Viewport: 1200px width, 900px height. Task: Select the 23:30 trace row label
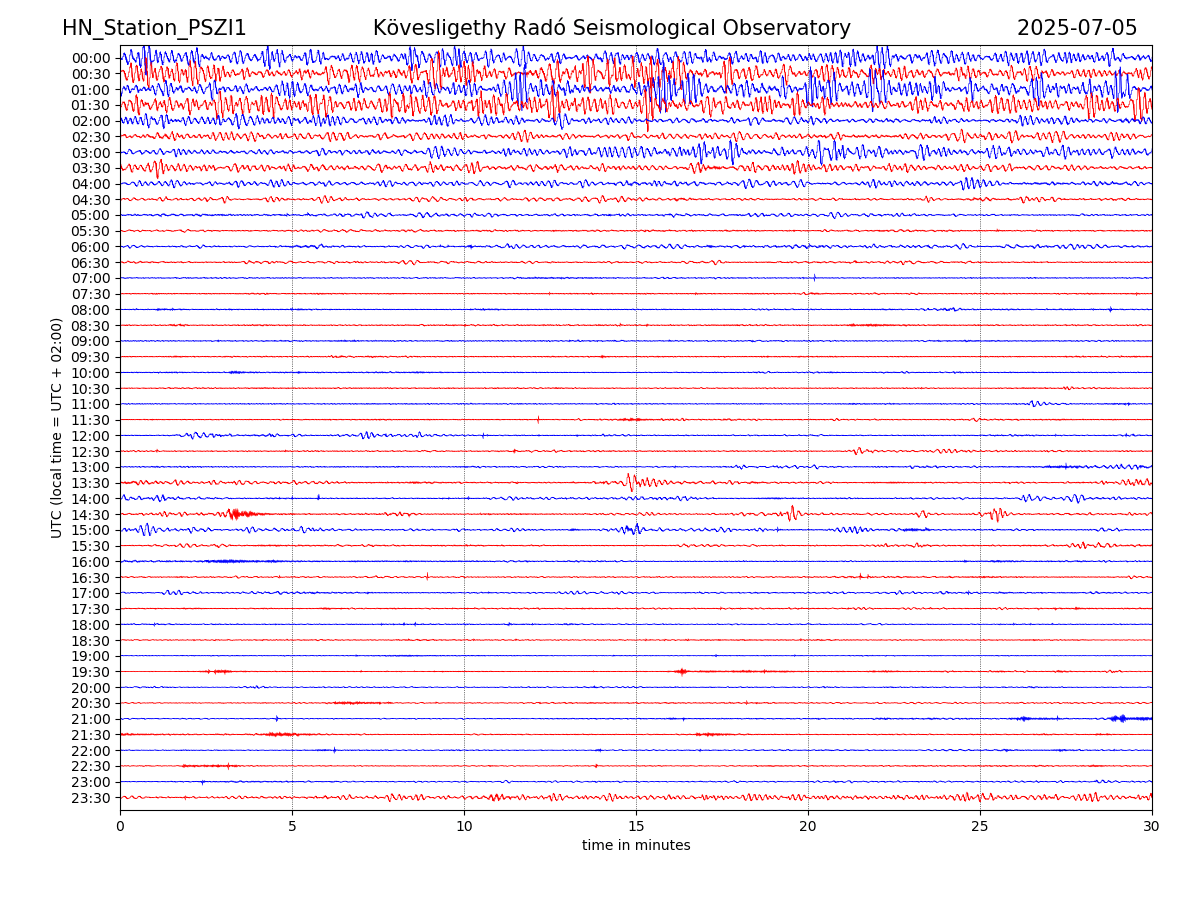[90, 798]
